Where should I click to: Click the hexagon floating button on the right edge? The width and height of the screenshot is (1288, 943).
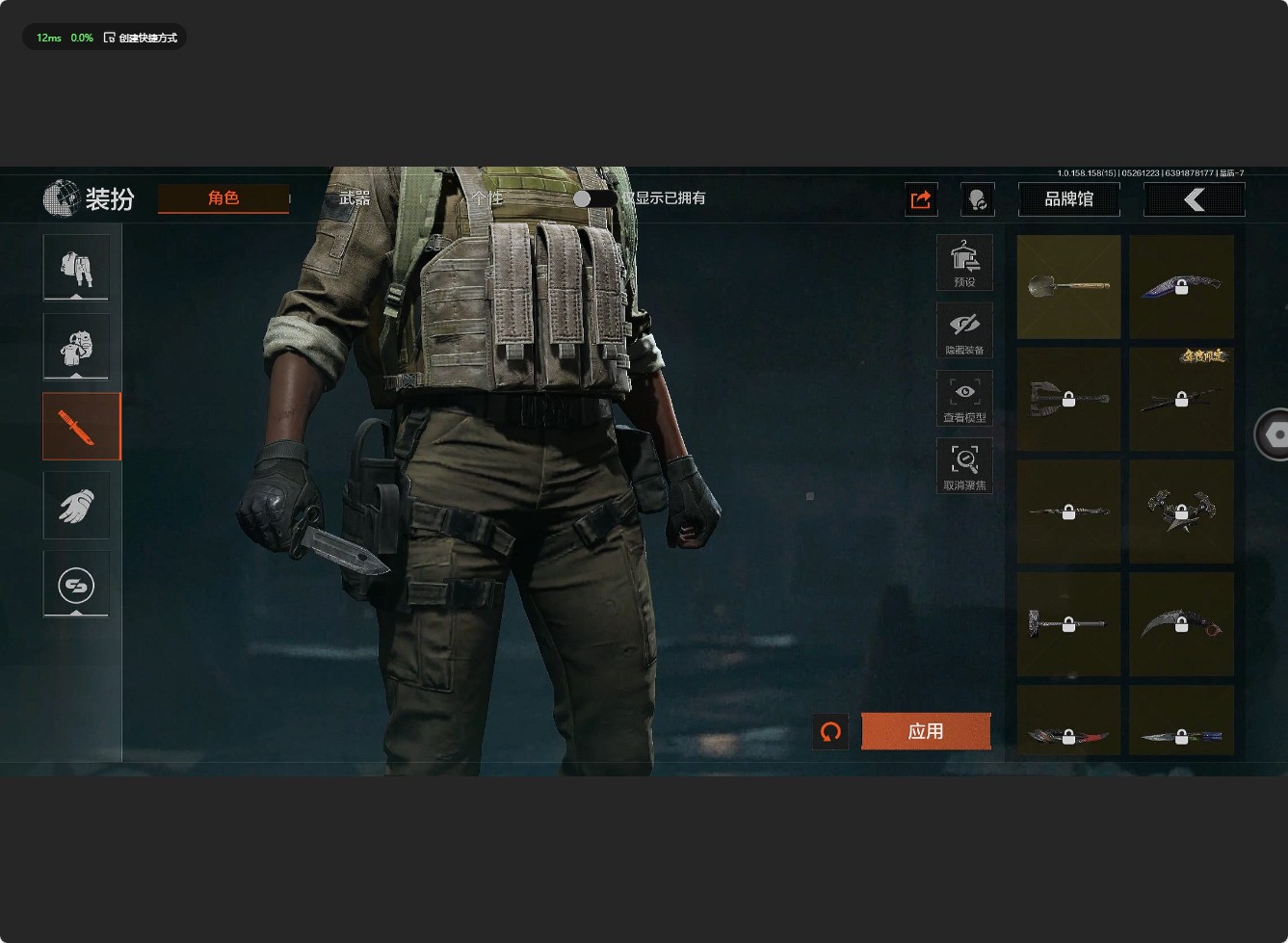point(1274,434)
